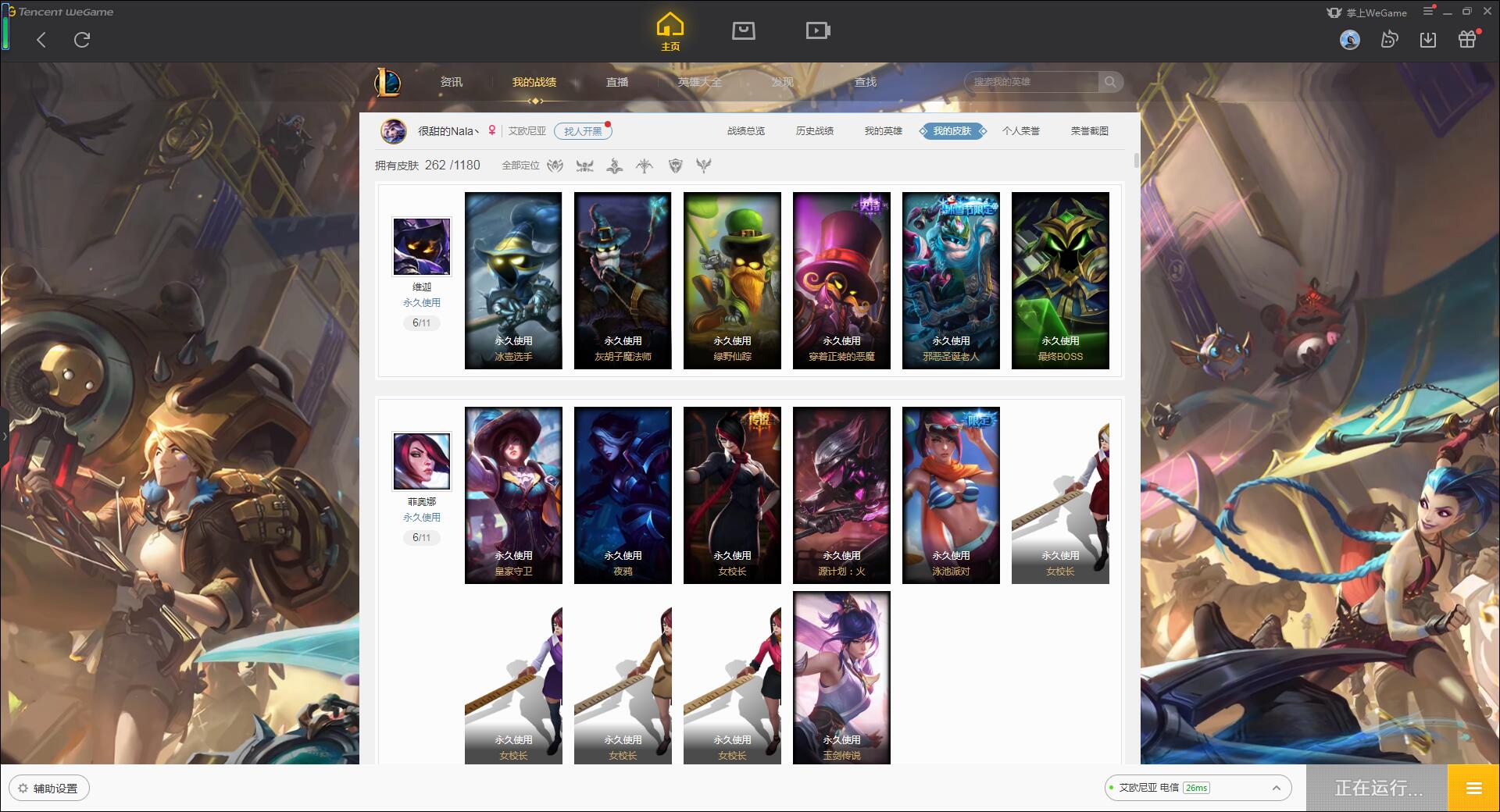Expand the left side panel arrow
The height and width of the screenshot is (812, 1500).
[x=4, y=436]
